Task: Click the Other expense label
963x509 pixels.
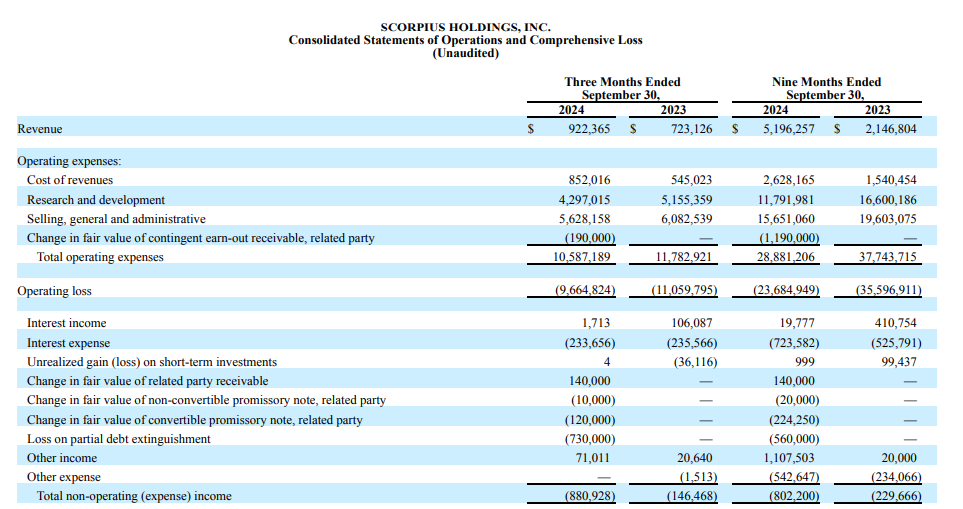Action: point(63,477)
